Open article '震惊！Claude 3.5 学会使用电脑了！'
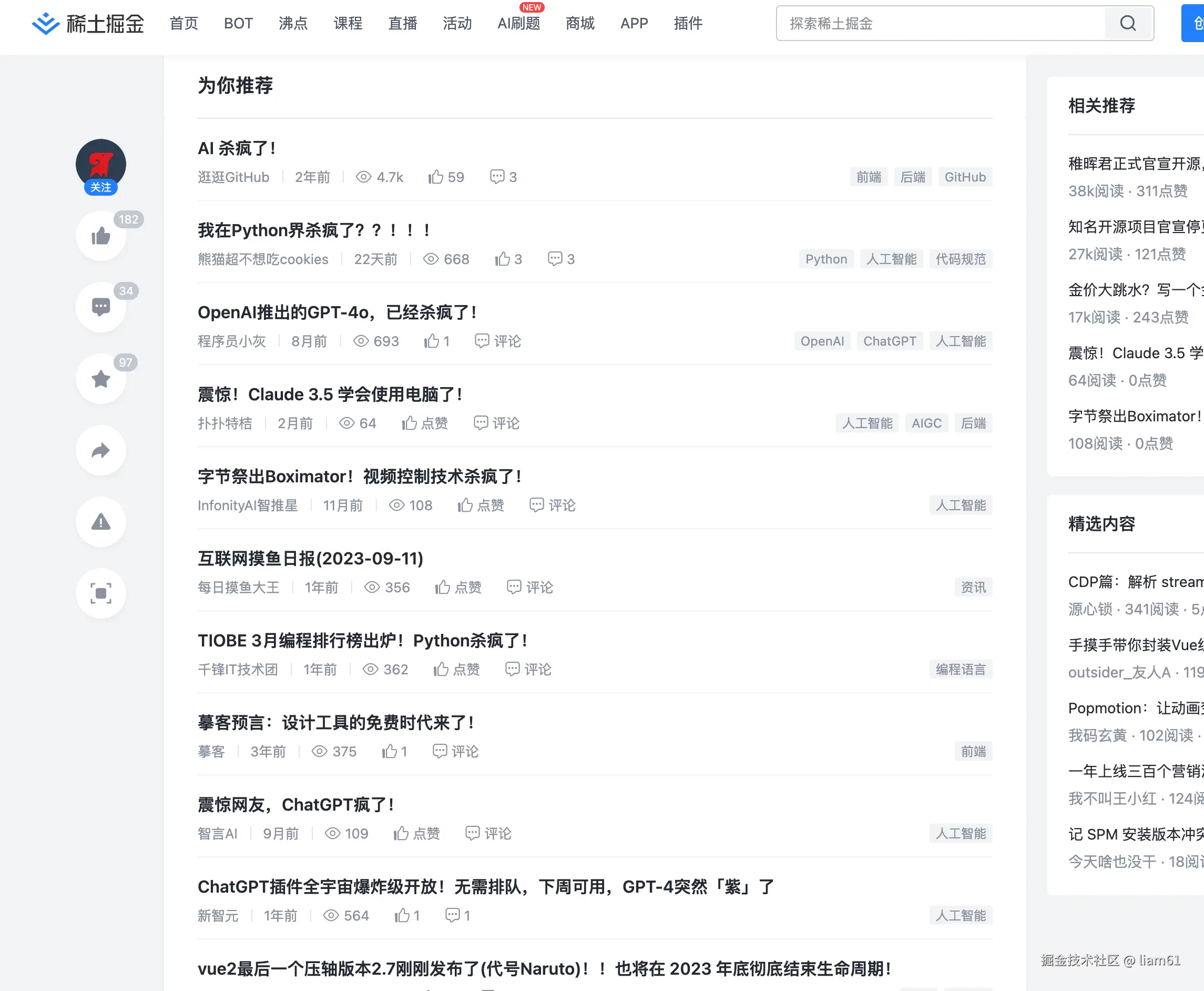 tap(330, 394)
